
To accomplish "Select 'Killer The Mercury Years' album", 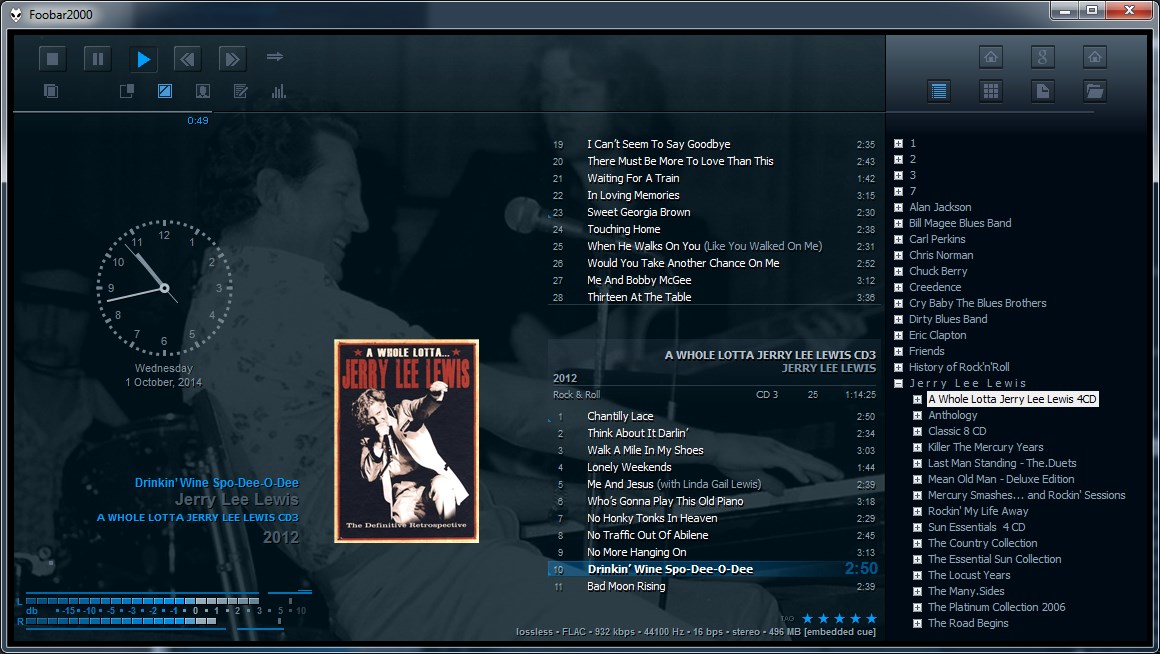I will [x=986, y=447].
